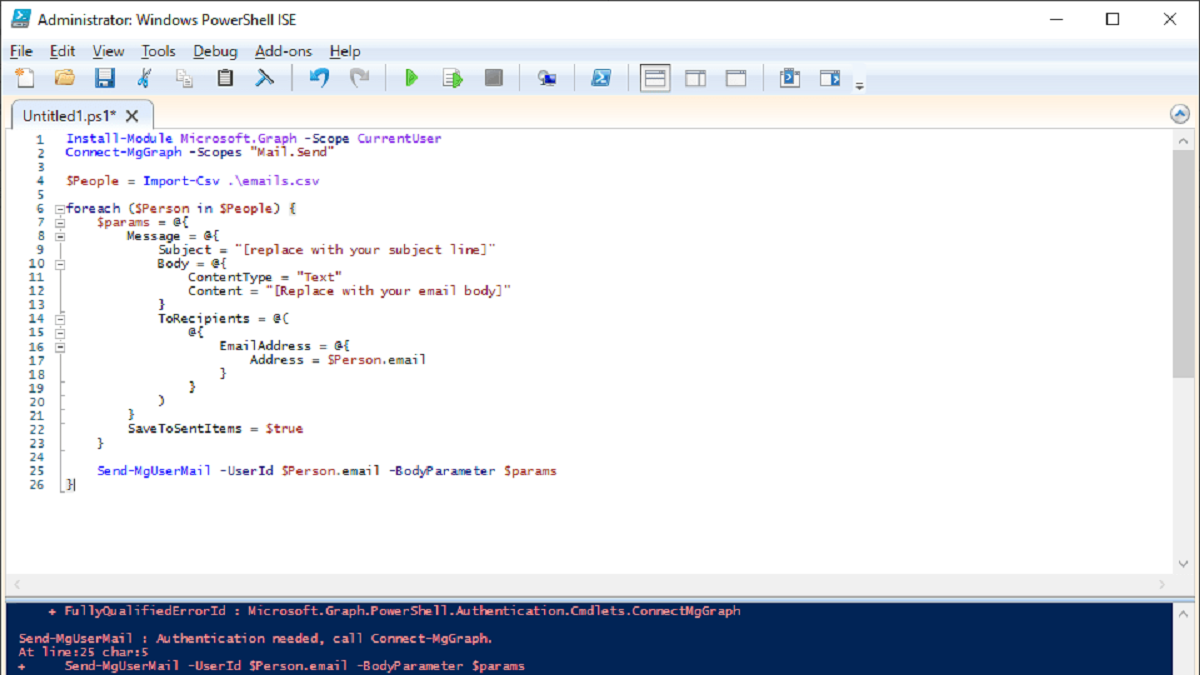
Task: Enable Show Script Pane Maximized view
Action: [x=737, y=77]
